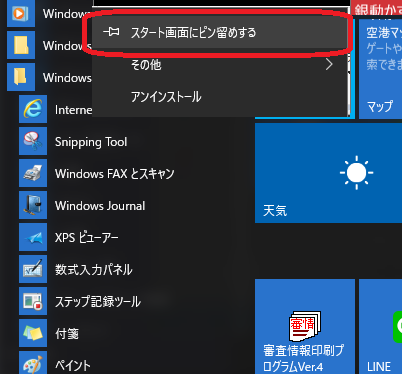Screen dimensions: 402x374
Task: Click the Windows Journal label
Action: coord(100,206)
